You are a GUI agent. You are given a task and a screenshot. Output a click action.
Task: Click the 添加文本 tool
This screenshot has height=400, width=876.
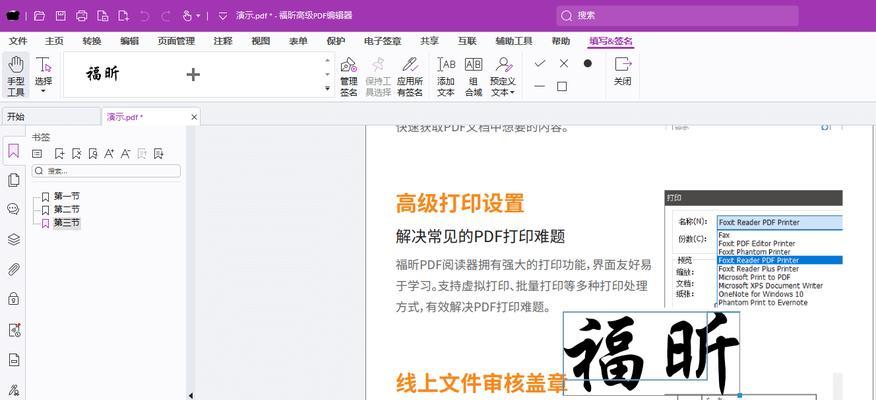[446, 75]
